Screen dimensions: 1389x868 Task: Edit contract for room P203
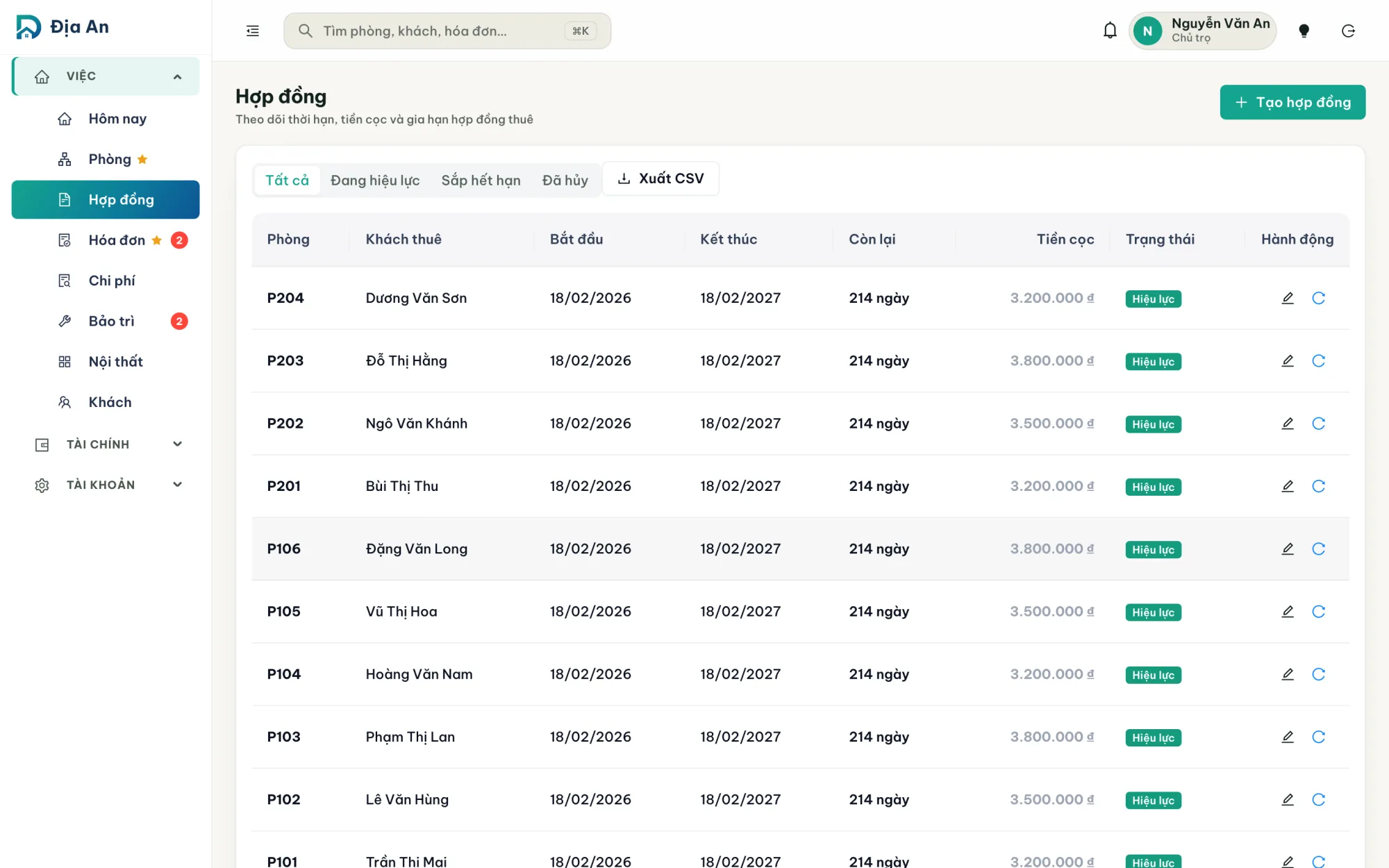coord(1288,360)
